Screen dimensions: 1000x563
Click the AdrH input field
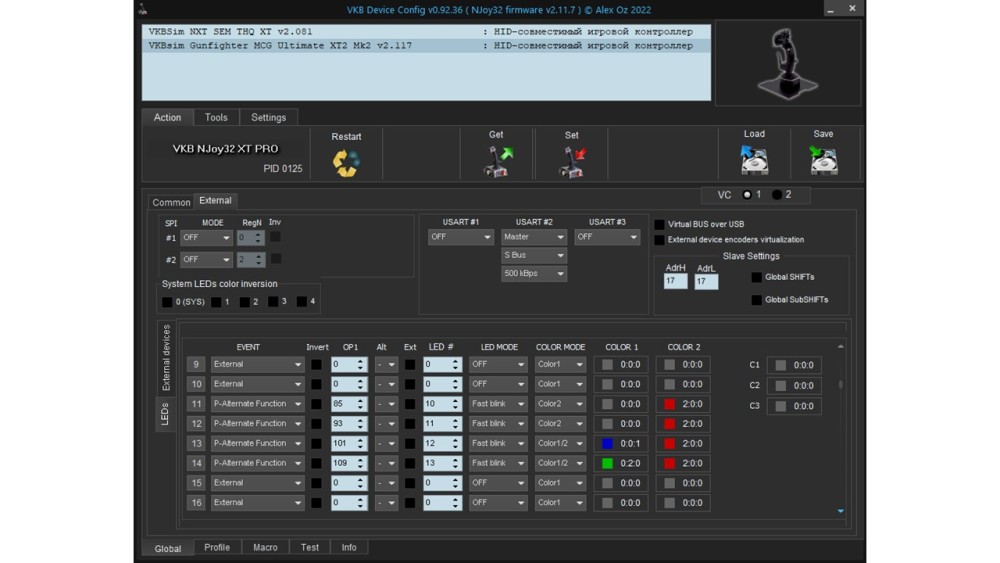[x=675, y=282]
